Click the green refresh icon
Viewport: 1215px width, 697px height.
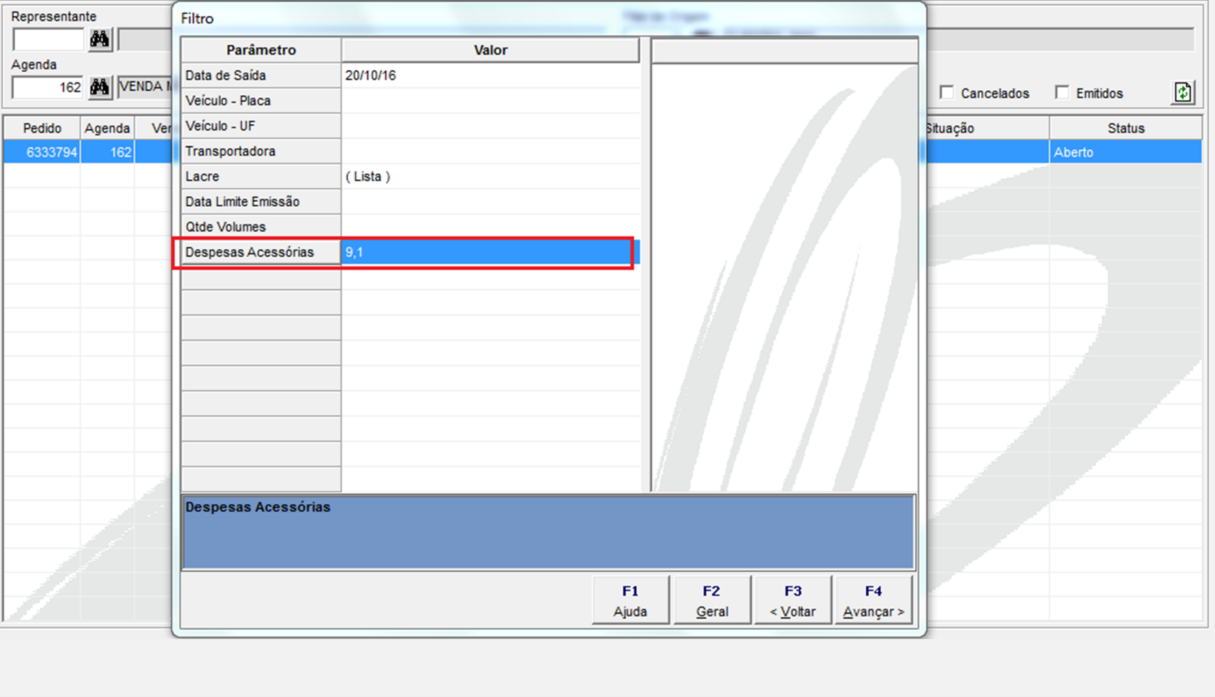(1183, 92)
